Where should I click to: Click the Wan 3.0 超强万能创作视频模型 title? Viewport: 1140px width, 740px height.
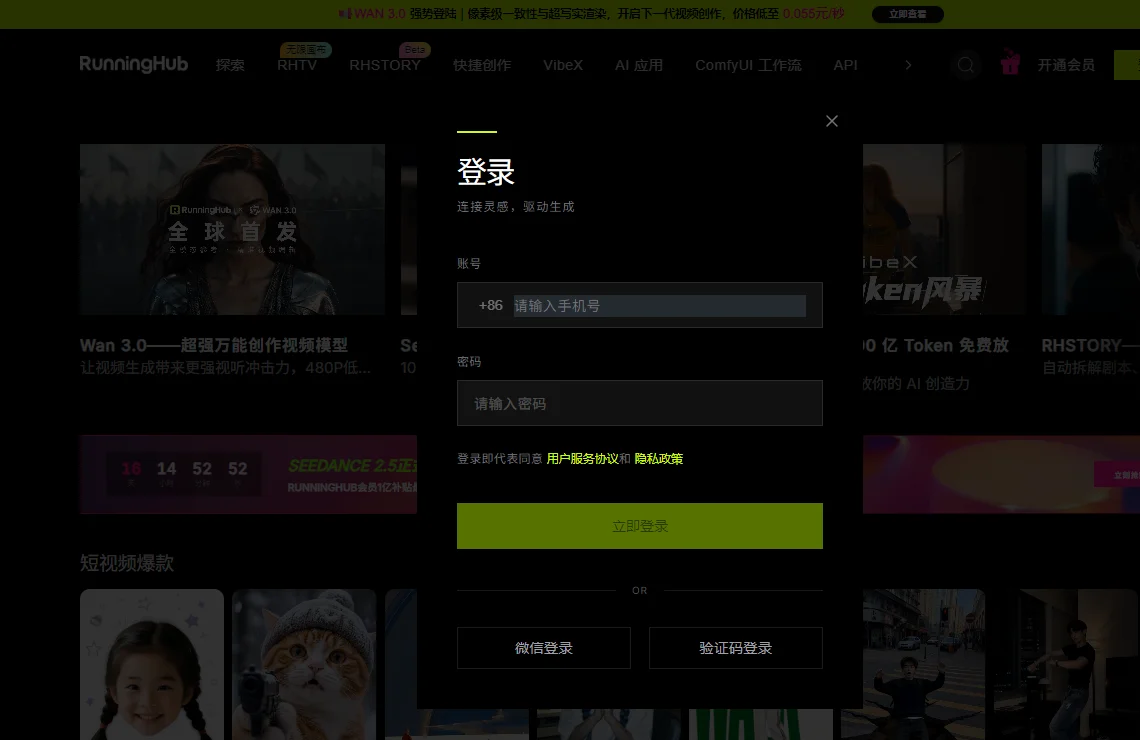click(x=214, y=345)
